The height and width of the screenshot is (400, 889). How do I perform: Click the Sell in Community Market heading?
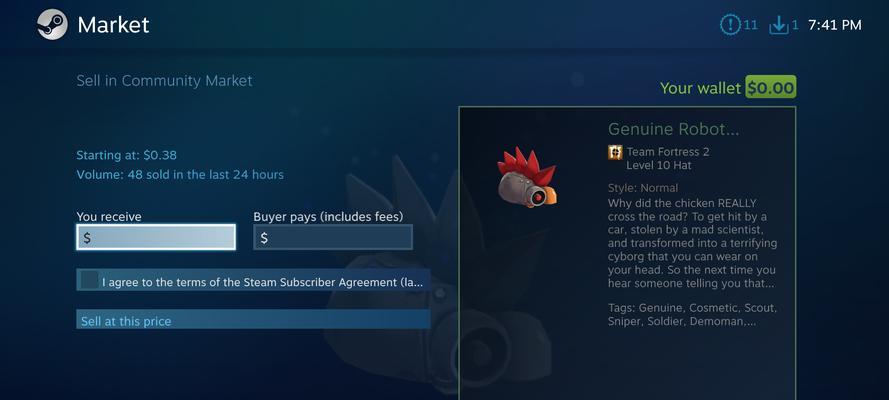(x=164, y=81)
